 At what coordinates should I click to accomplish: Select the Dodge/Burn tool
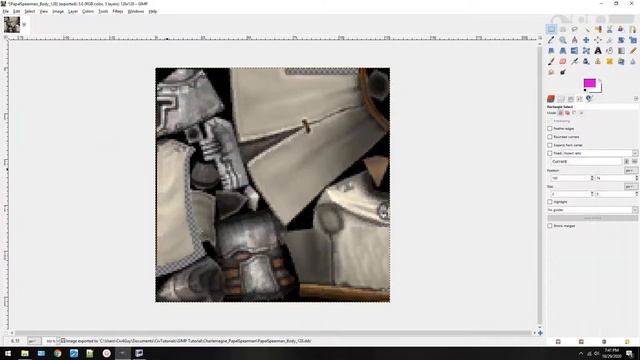click(563, 72)
